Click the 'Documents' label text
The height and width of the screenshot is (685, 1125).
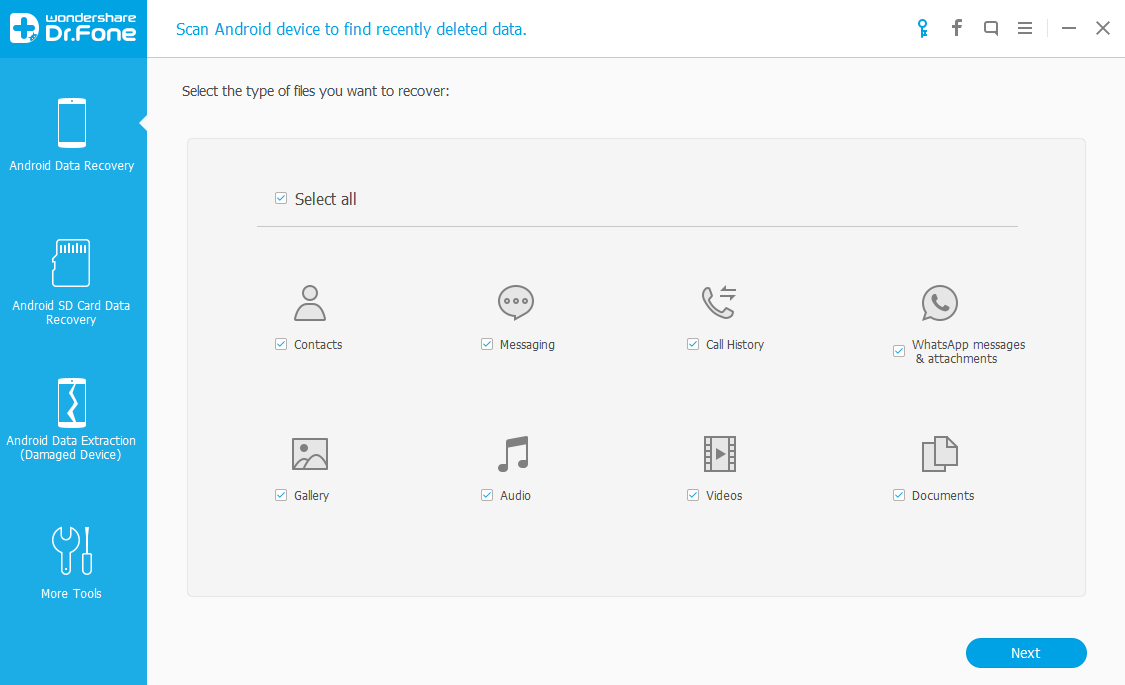(x=943, y=495)
